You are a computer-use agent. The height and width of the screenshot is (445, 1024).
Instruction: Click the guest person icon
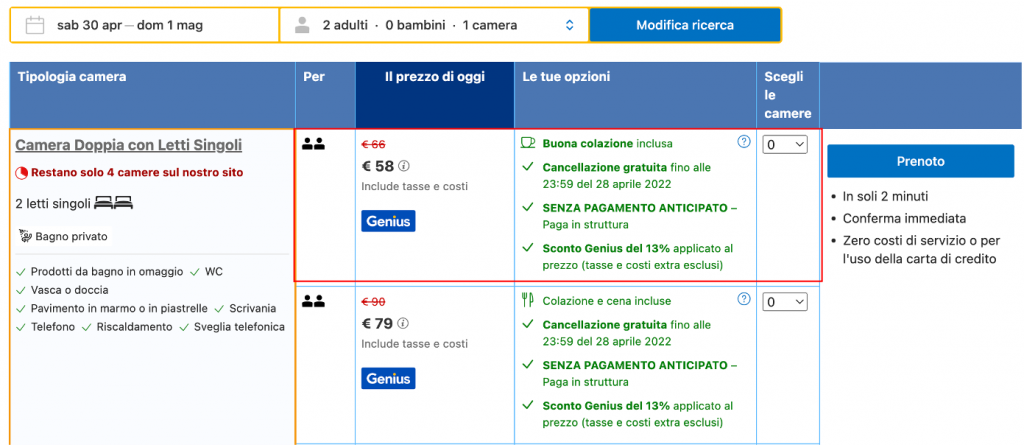[302, 25]
